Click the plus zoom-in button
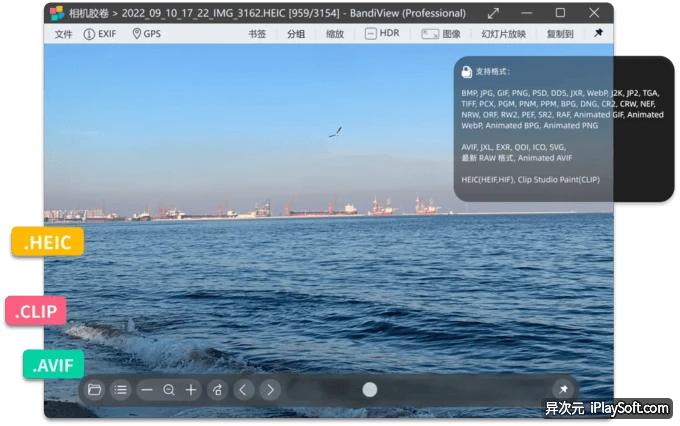The width and height of the screenshot is (680, 426). click(x=191, y=390)
